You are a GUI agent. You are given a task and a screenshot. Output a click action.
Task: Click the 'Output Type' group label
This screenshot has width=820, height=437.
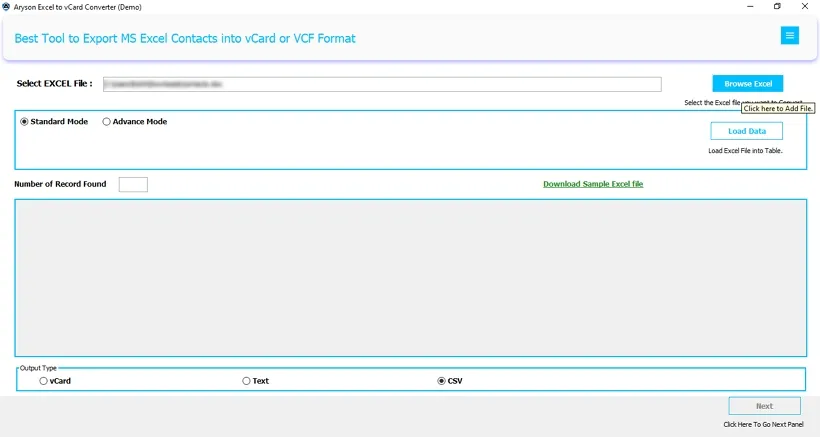[x=38, y=368]
